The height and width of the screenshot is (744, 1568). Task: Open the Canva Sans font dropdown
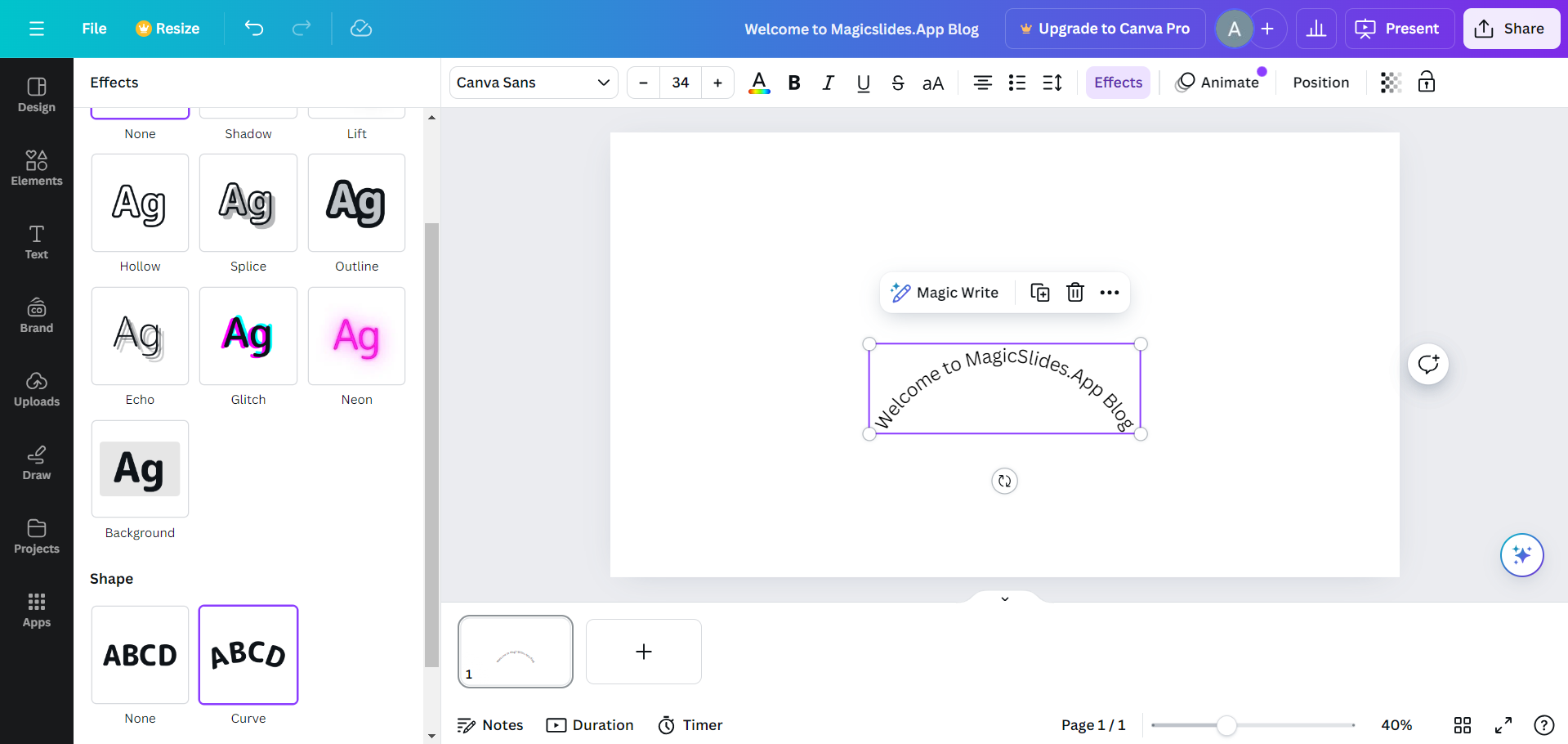[x=534, y=83]
